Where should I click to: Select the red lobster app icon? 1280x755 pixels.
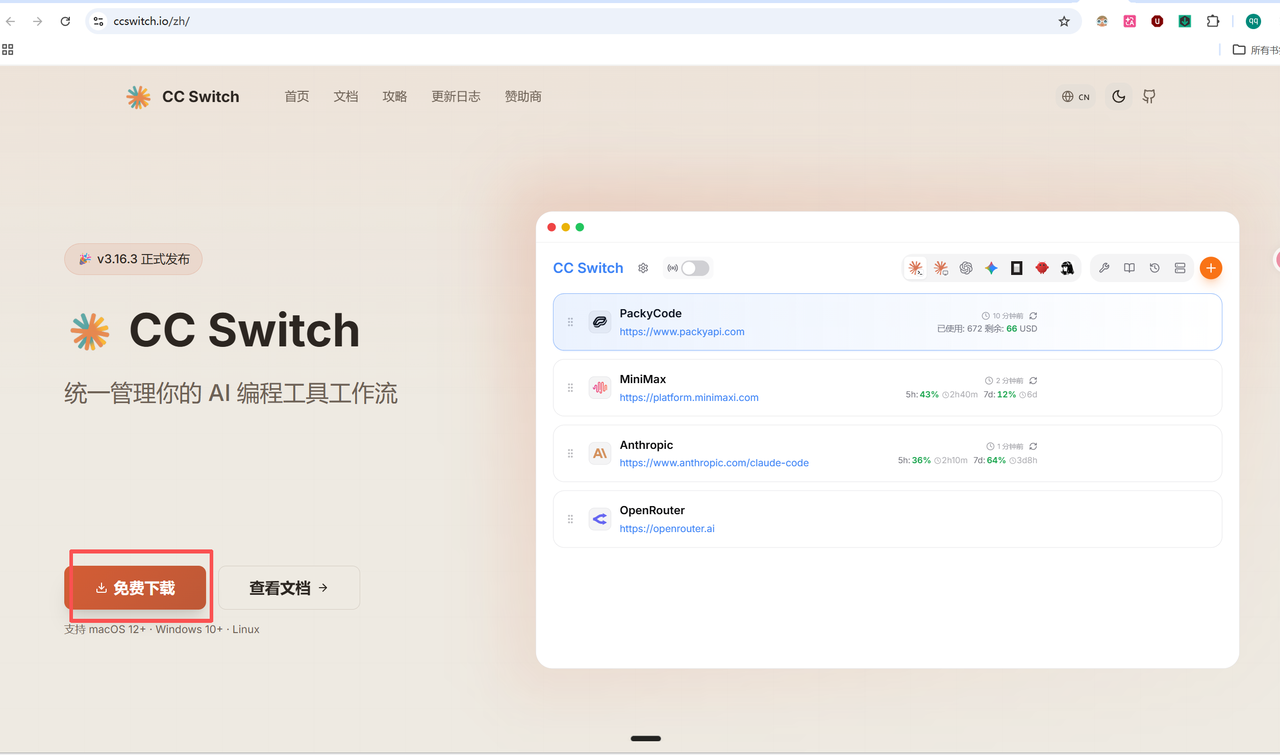1042,268
